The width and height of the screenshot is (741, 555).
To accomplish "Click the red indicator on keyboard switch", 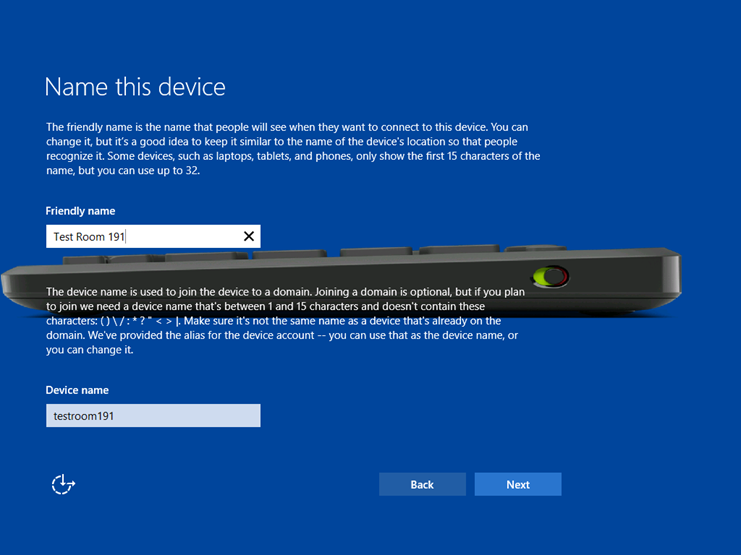I will click(x=560, y=277).
